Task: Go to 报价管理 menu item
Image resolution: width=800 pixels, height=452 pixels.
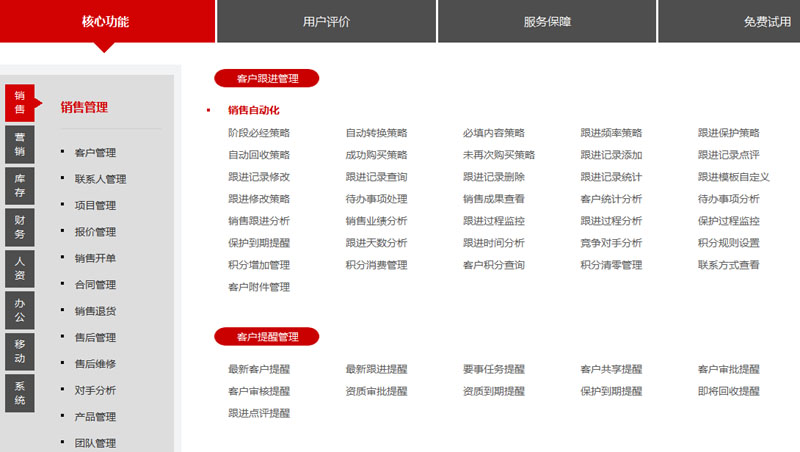Action: tap(95, 232)
